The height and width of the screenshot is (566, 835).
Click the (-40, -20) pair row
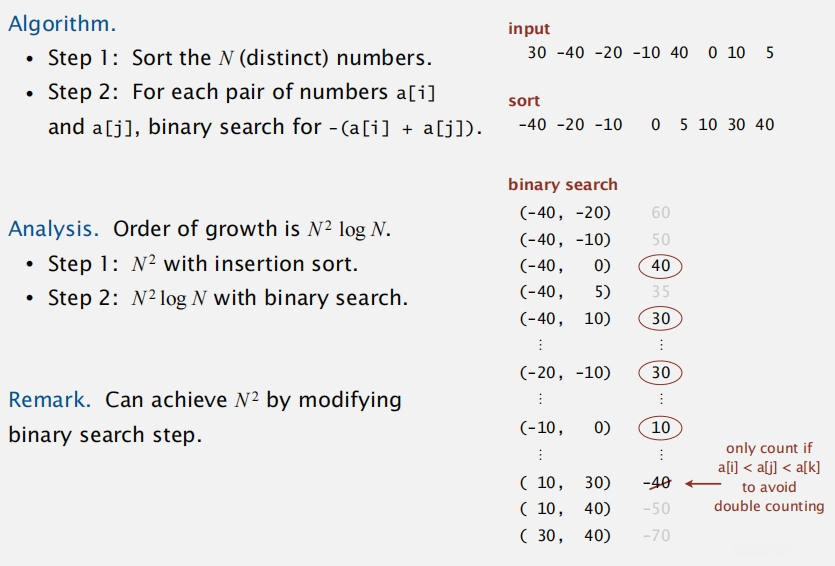tap(565, 212)
